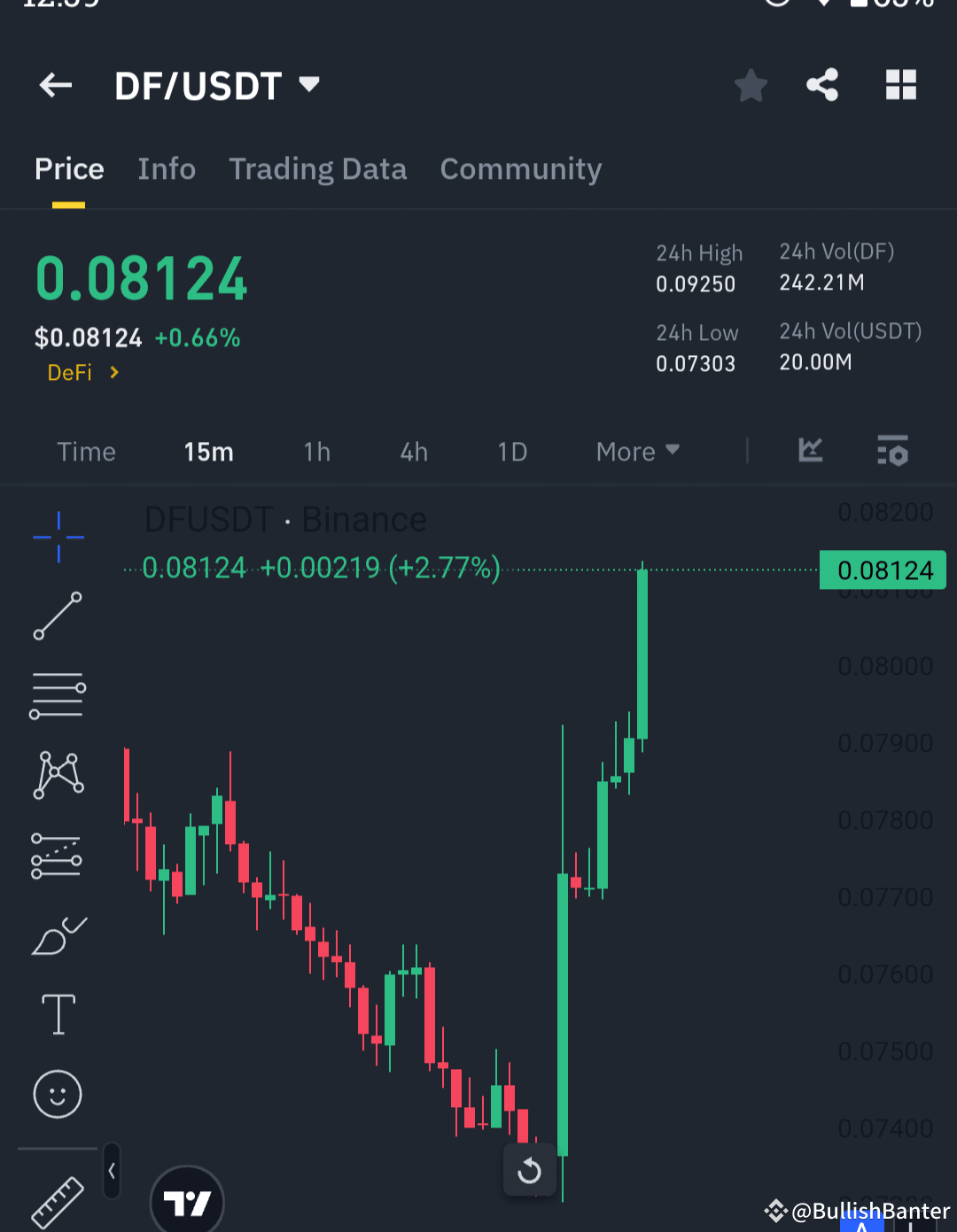Collapse the drawing tools sidebar
957x1232 pixels.
(112, 1169)
